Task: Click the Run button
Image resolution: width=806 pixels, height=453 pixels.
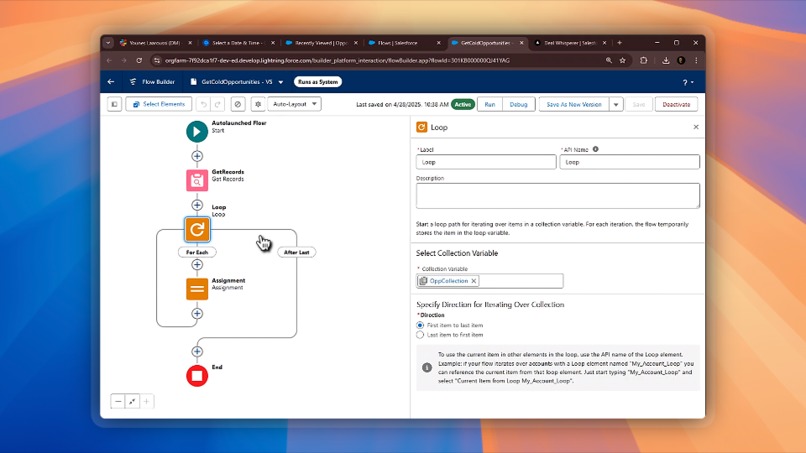Action: point(490,104)
